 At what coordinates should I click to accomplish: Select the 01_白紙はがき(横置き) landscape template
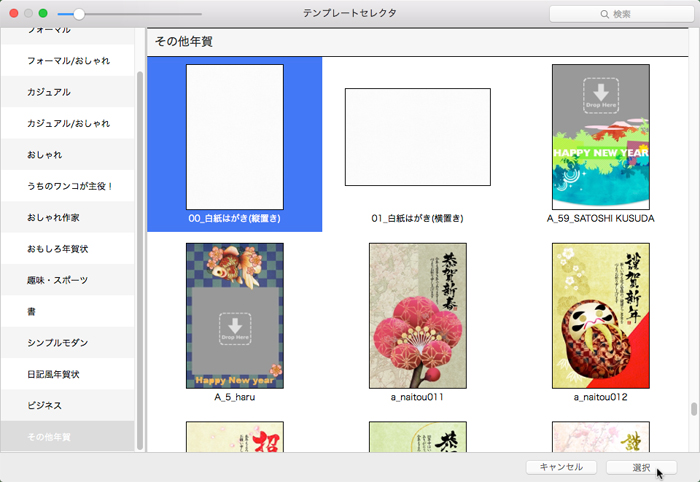click(417, 137)
